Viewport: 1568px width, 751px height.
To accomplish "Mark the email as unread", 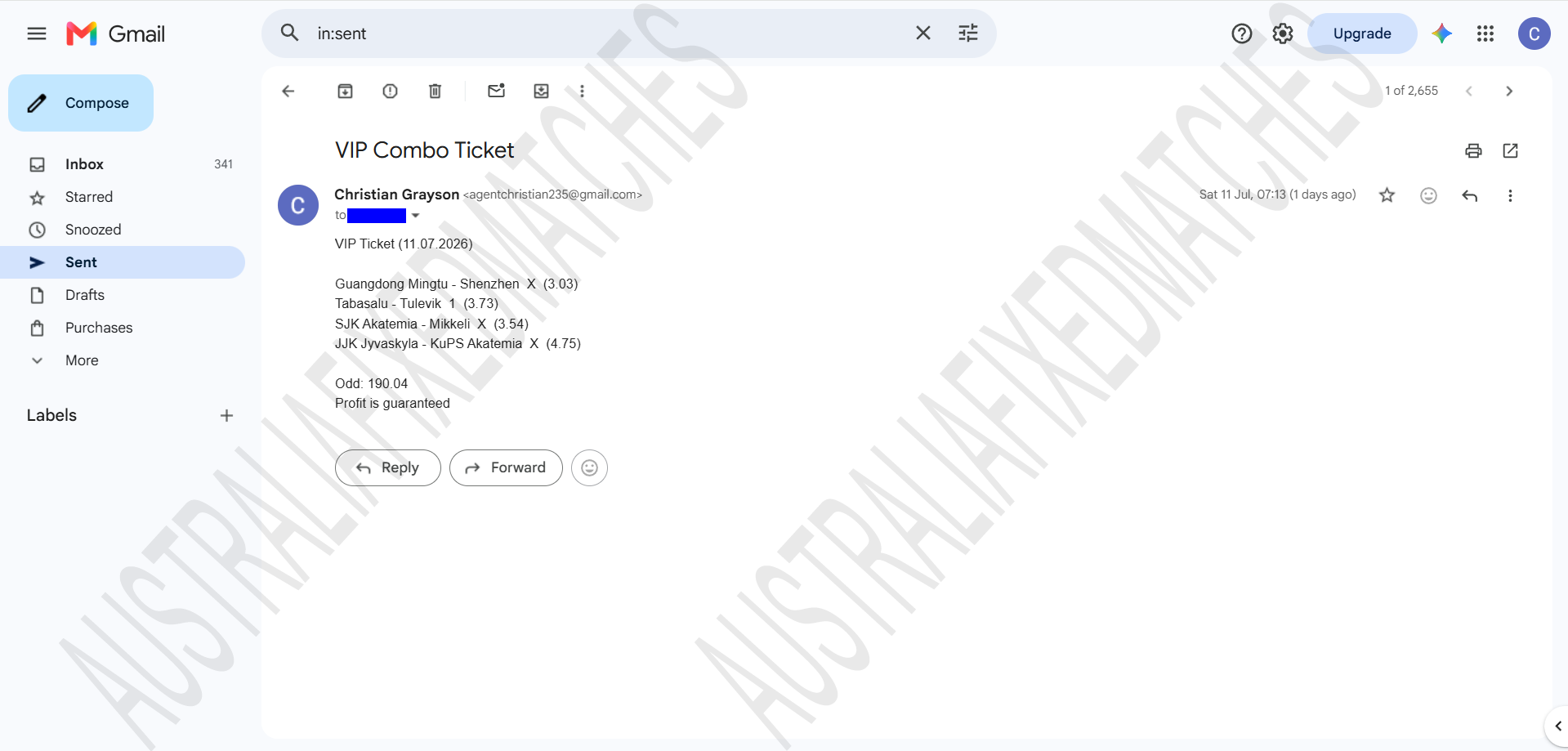I will click(x=497, y=91).
